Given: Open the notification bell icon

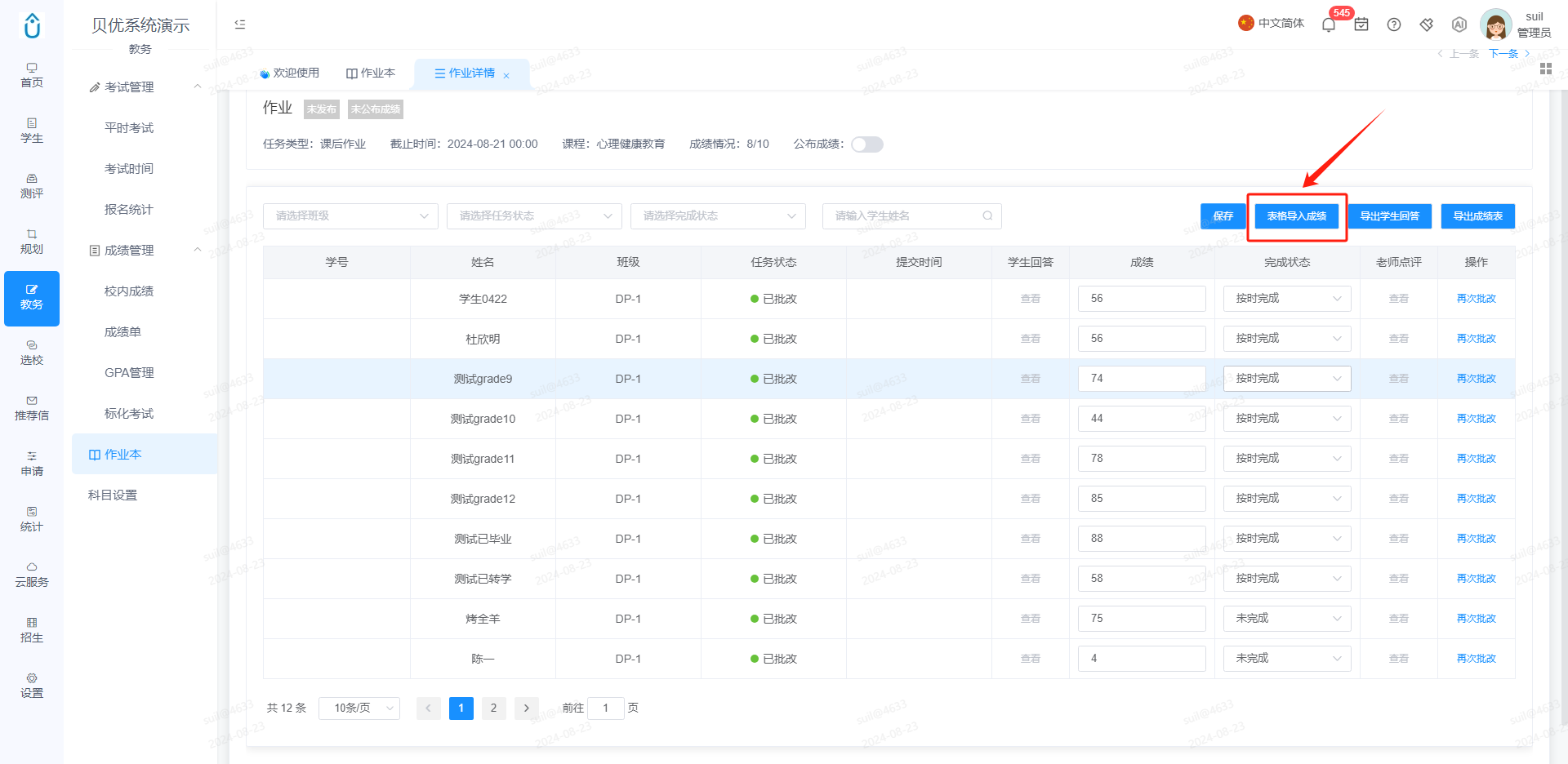Looking at the screenshot, I should coord(1329,24).
